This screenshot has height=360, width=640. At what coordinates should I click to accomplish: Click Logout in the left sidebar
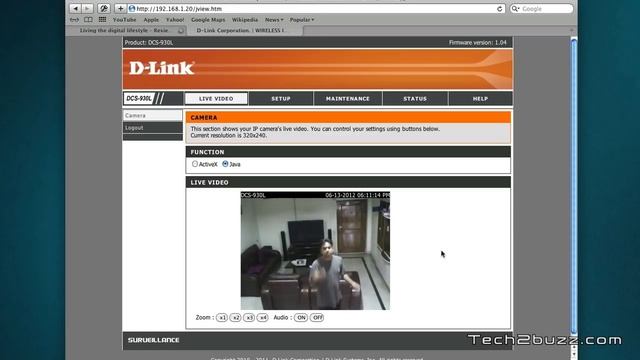pyautogui.click(x=153, y=128)
